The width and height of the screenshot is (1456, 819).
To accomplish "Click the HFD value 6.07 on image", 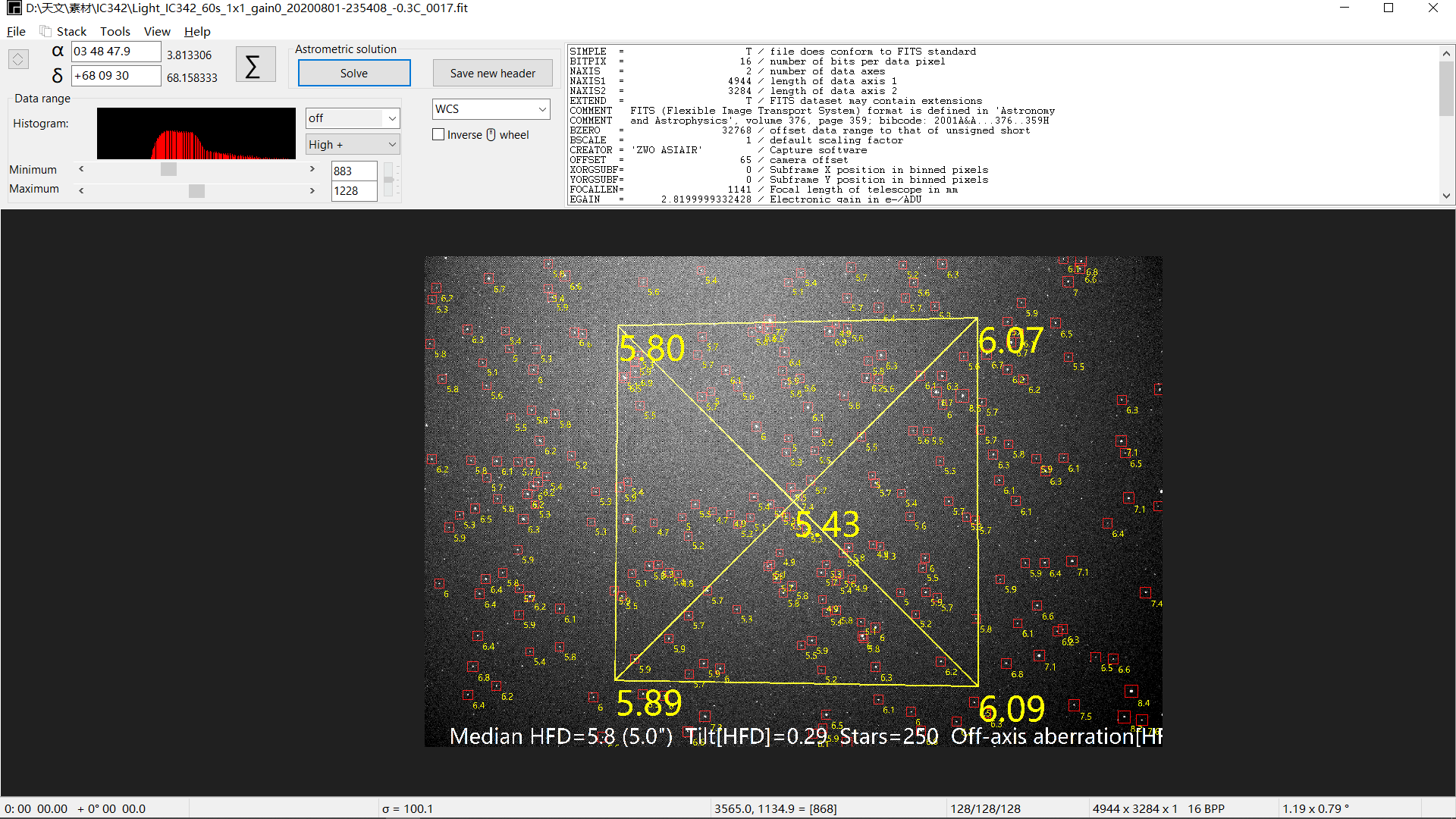I will (x=1012, y=340).
